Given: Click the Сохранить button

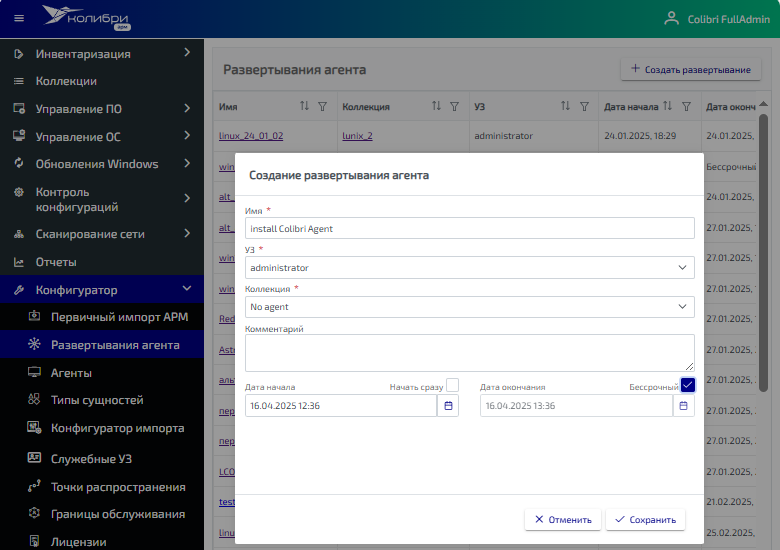Looking at the screenshot, I should 645,520.
